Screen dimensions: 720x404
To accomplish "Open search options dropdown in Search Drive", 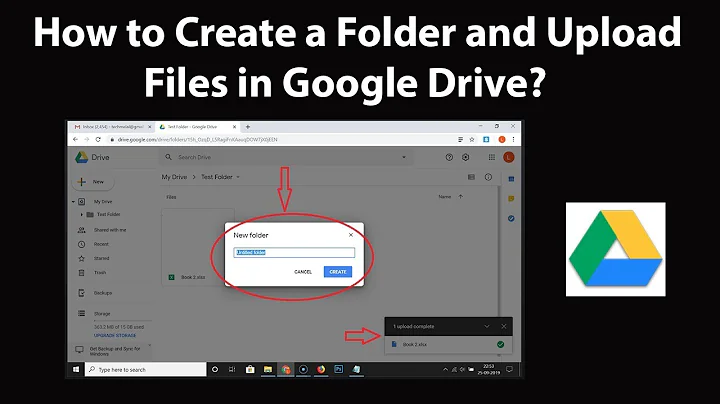I will [x=404, y=157].
